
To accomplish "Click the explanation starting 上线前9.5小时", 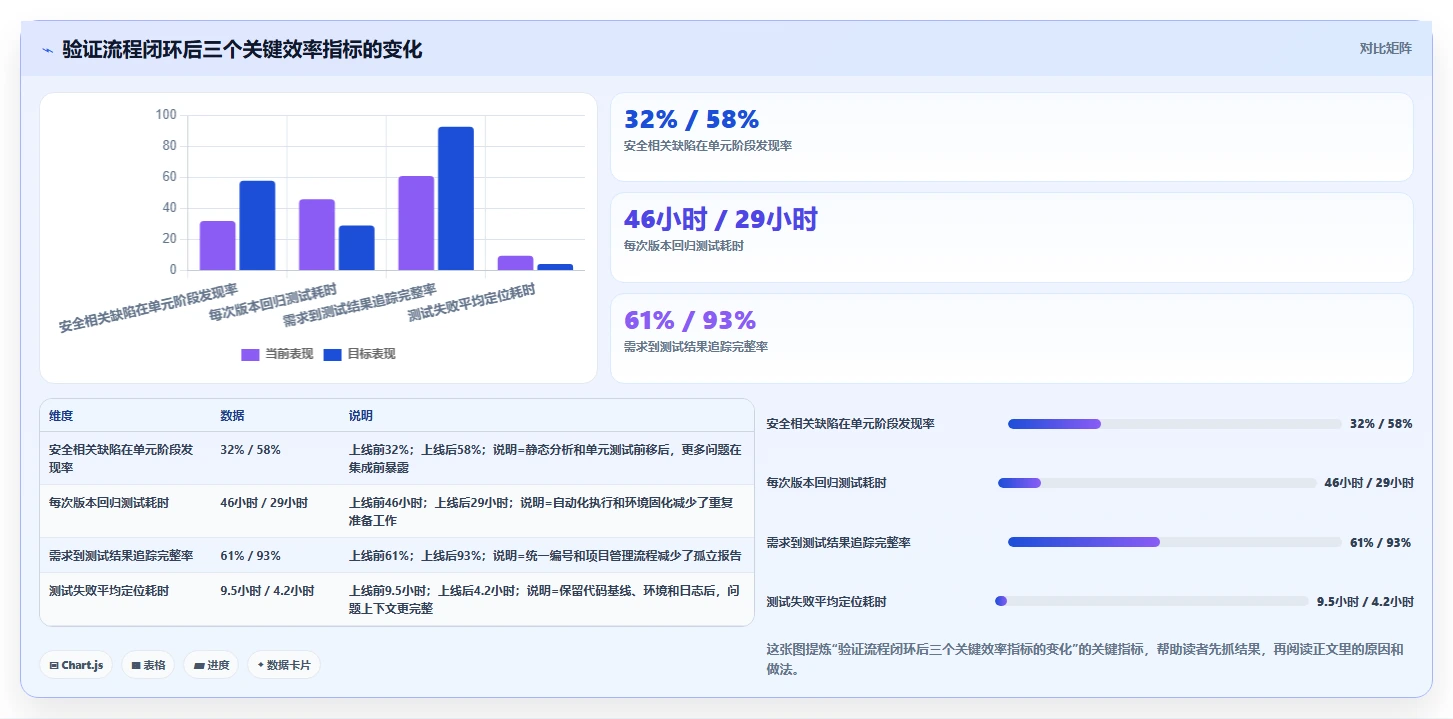I will pos(545,600).
